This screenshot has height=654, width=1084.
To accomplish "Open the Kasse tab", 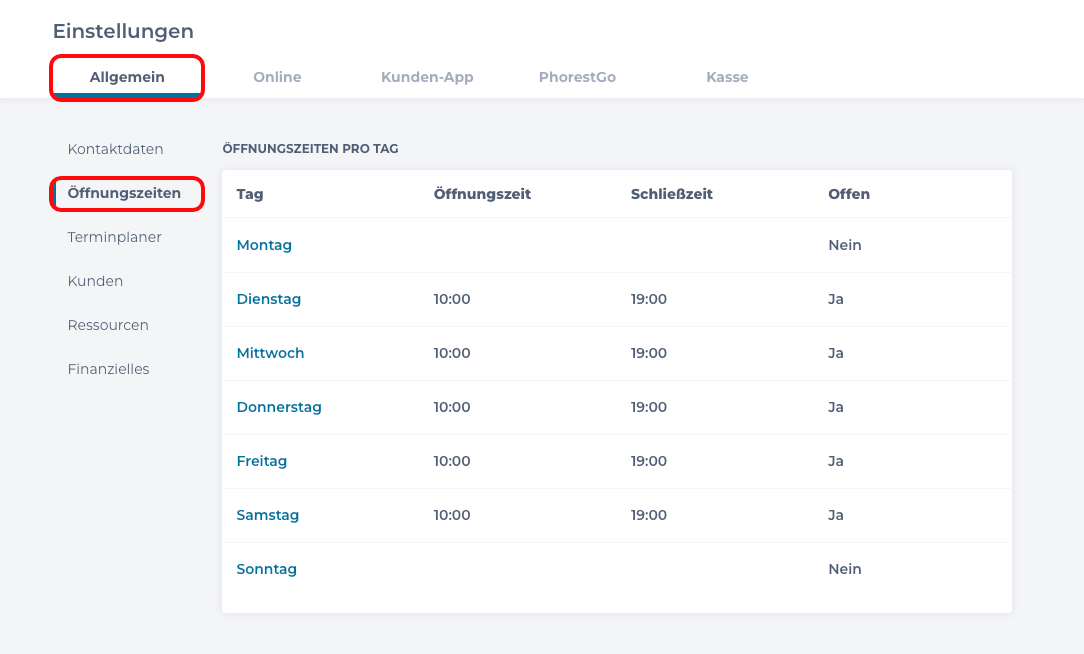I will [x=727, y=77].
